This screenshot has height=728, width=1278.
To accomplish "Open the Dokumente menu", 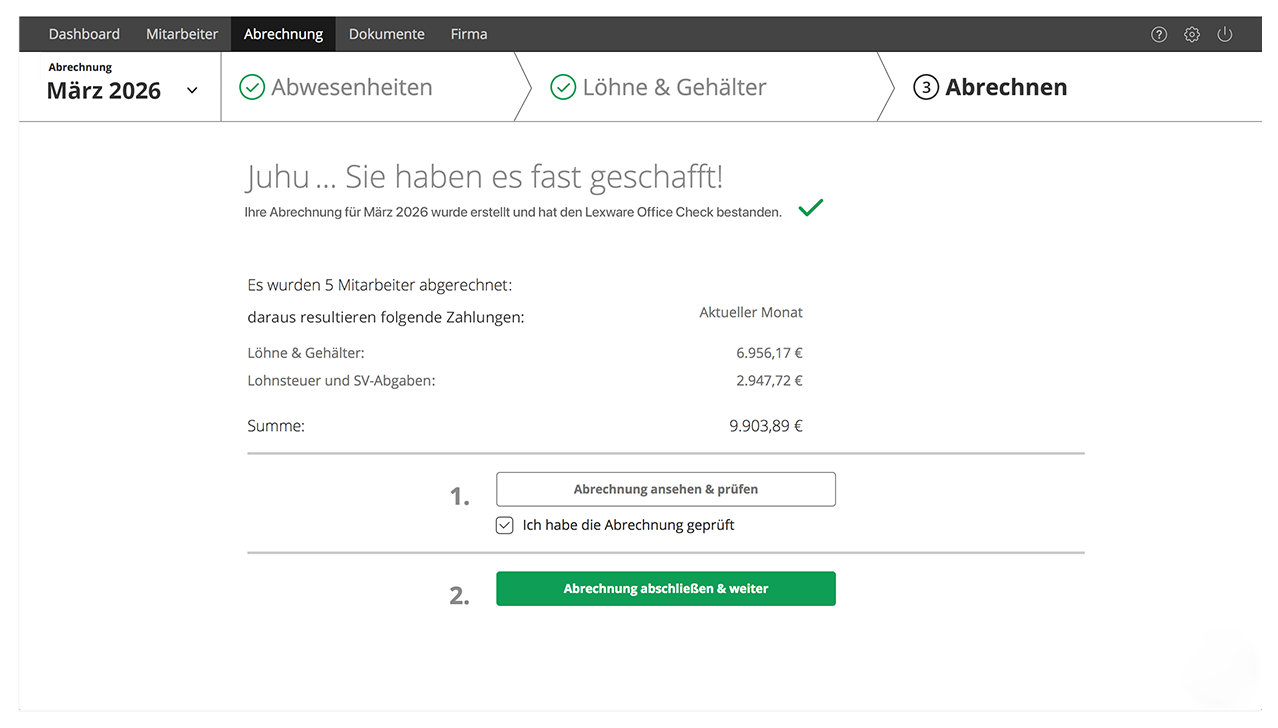I will pyautogui.click(x=386, y=34).
